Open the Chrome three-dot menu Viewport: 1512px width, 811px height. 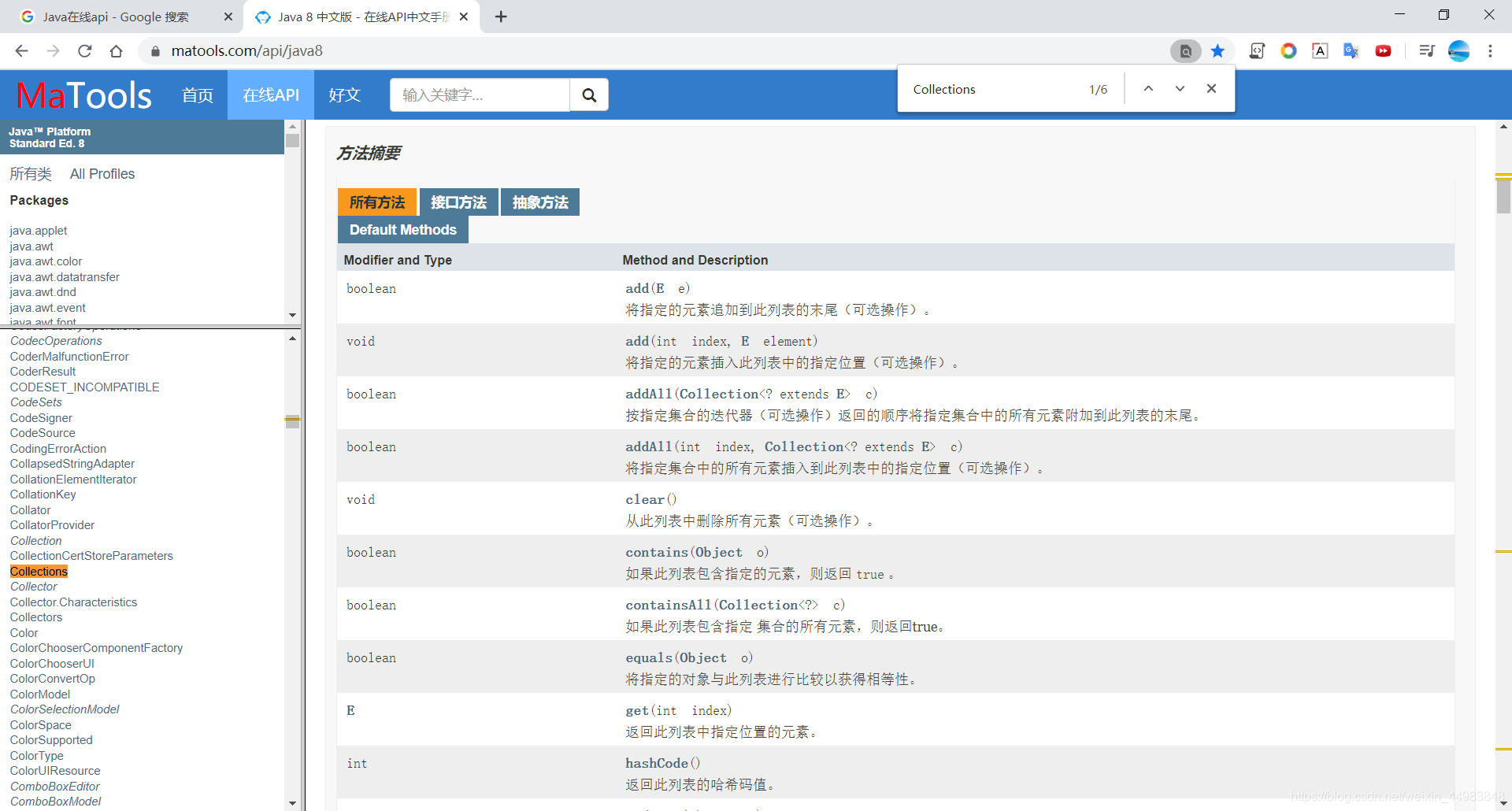(x=1490, y=51)
